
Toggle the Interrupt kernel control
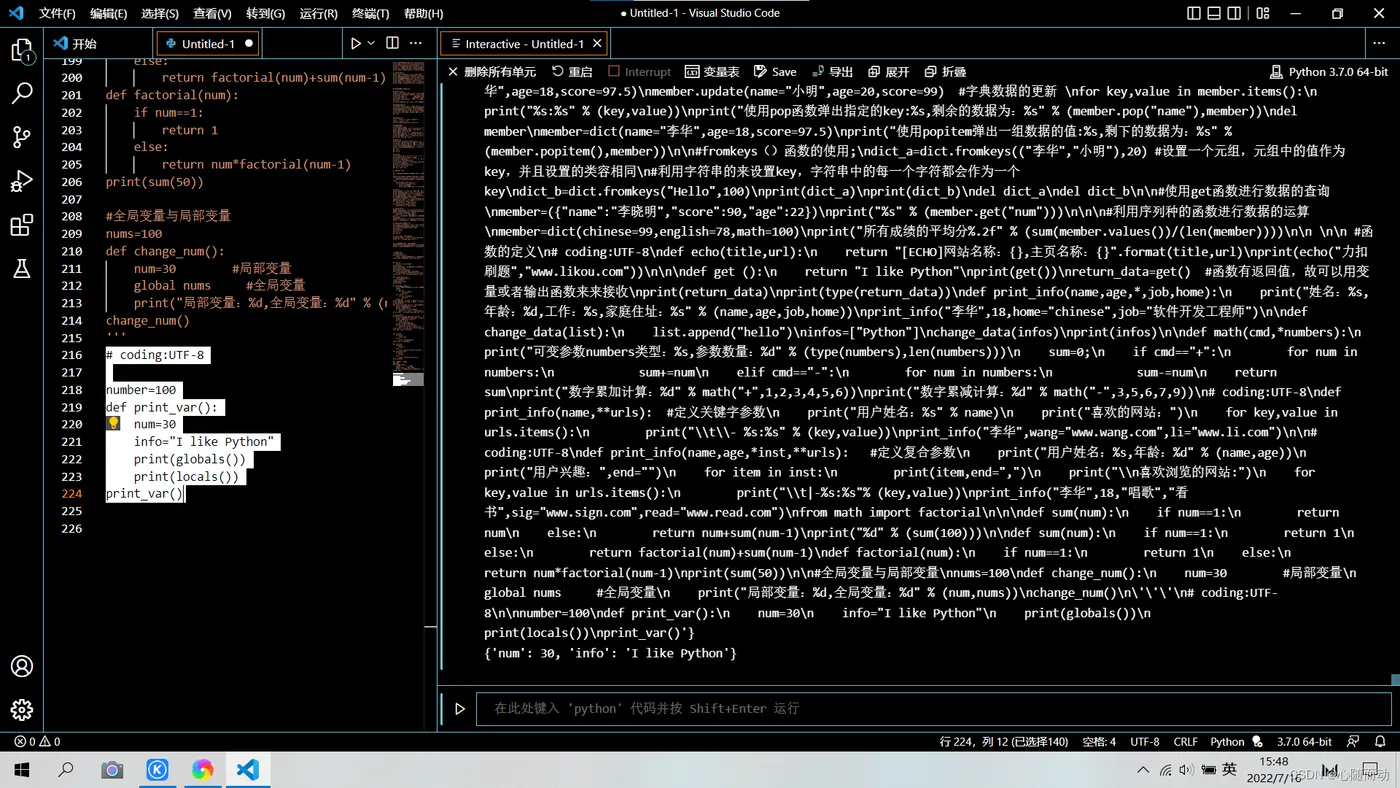click(x=639, y=72)
